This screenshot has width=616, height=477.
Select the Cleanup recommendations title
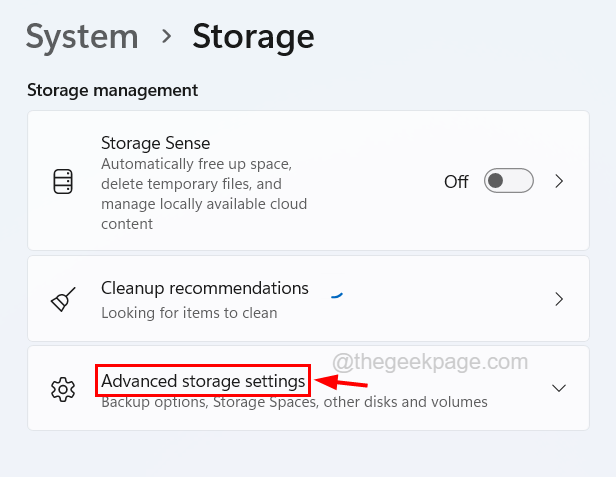tap(205, 288)
